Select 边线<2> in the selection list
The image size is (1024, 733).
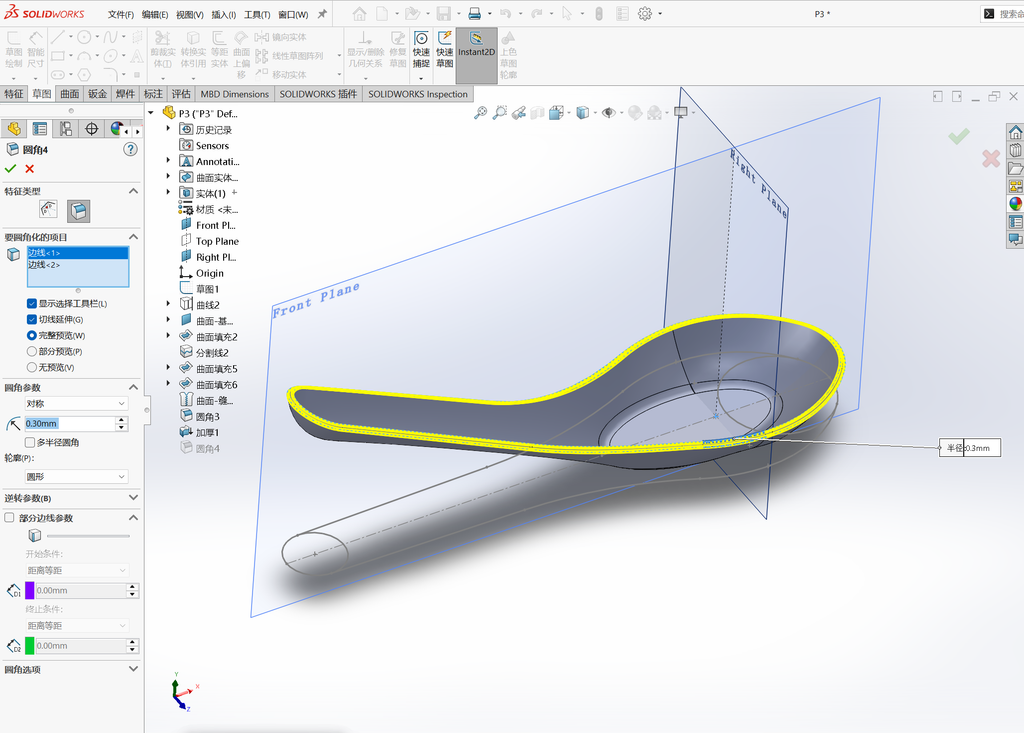click(78, 265)
